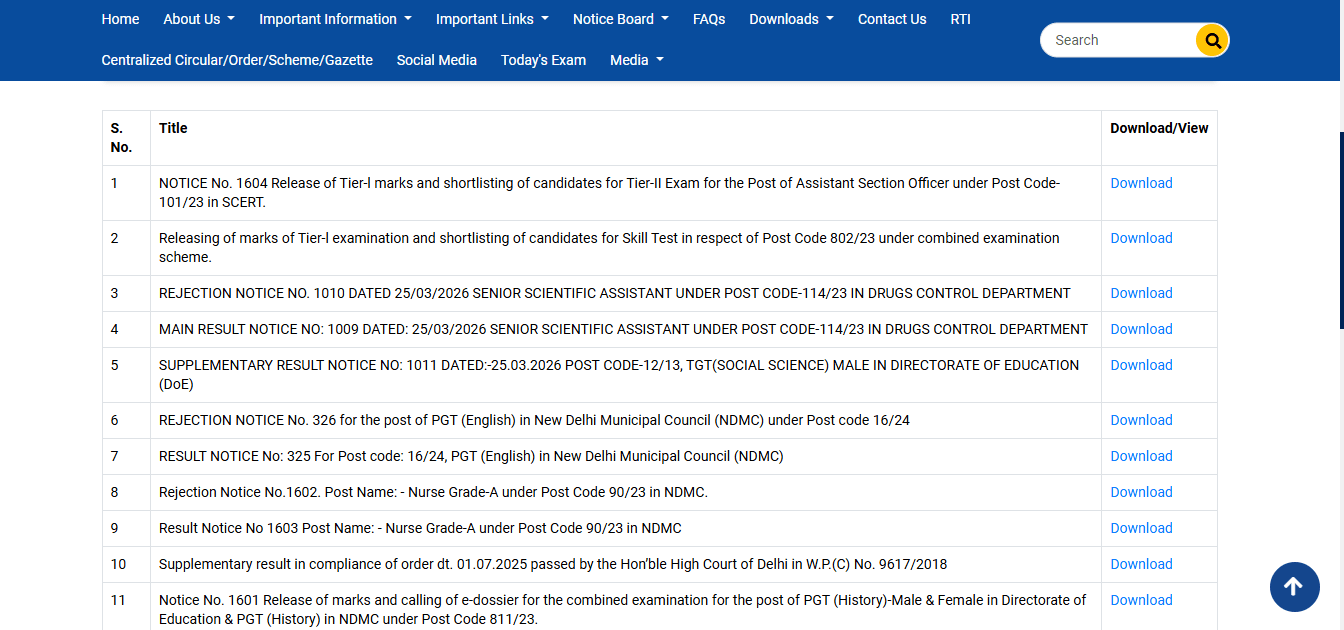The width and height of the screenshot is (1344, 630).
Task: Click inside the Search input box
Action: (1120, 40)
